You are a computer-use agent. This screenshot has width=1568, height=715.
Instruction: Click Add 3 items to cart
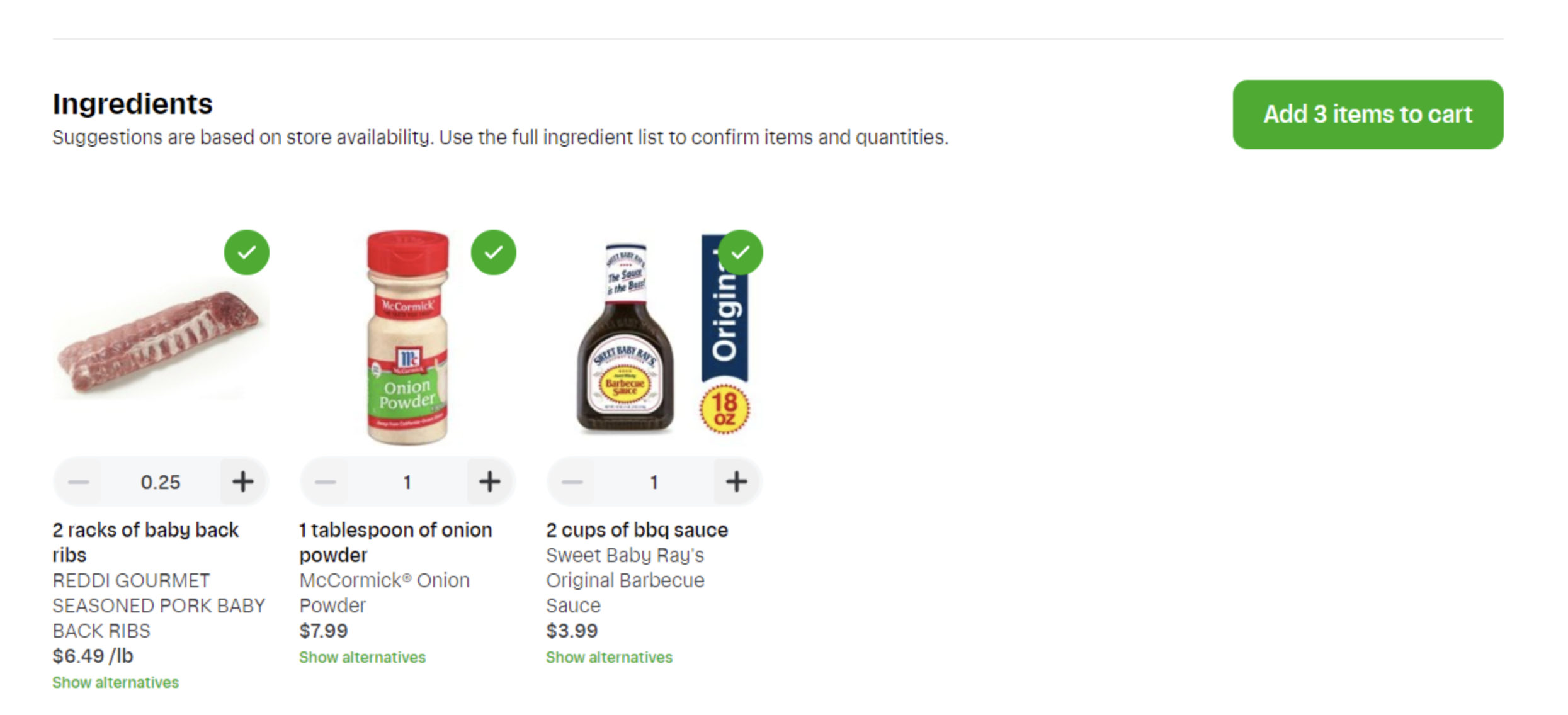point(1368,115)
